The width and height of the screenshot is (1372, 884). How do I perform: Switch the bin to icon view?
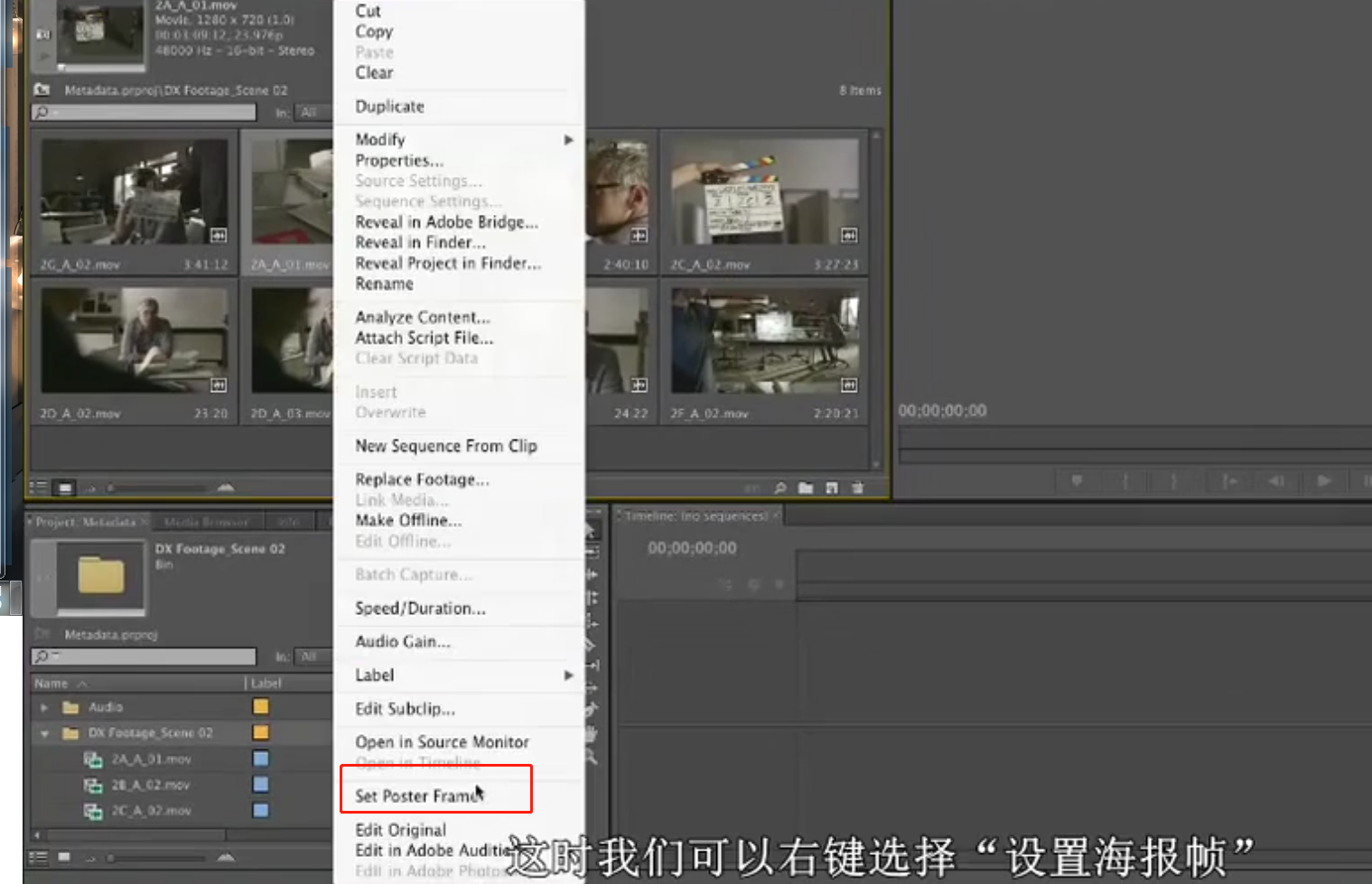[x=65, y=488]
